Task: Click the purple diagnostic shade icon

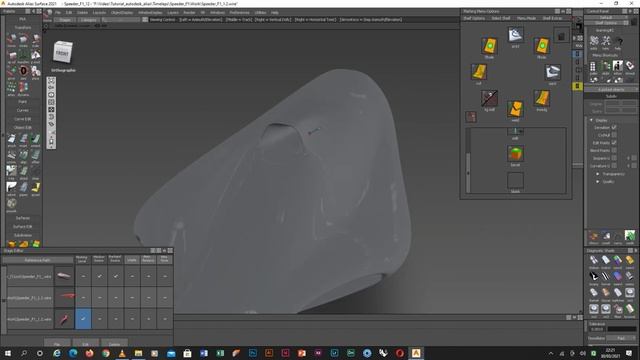Action: pyautogui.click(x=617, y=276)
